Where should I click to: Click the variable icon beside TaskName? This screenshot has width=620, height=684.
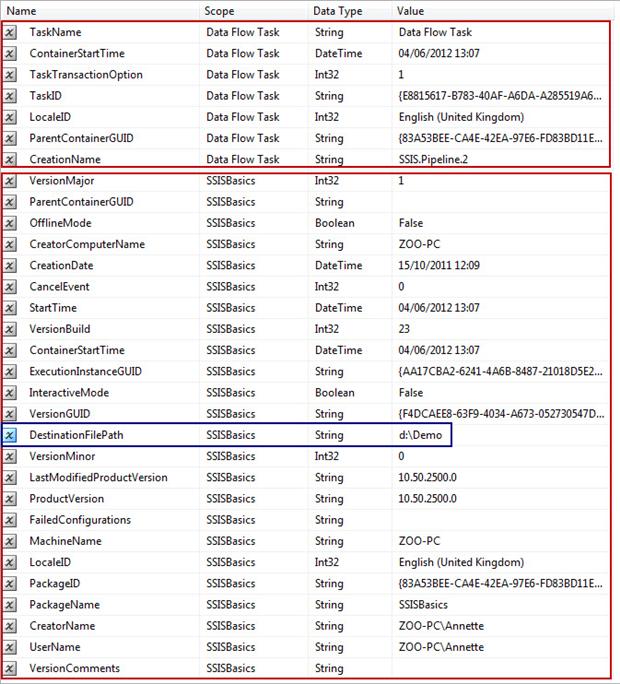tap(10, 32)
